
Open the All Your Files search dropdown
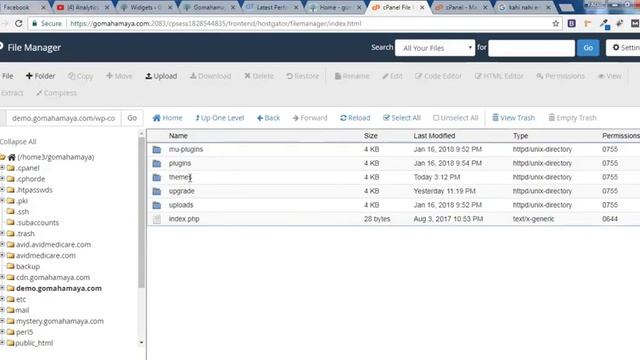point(435,48)
